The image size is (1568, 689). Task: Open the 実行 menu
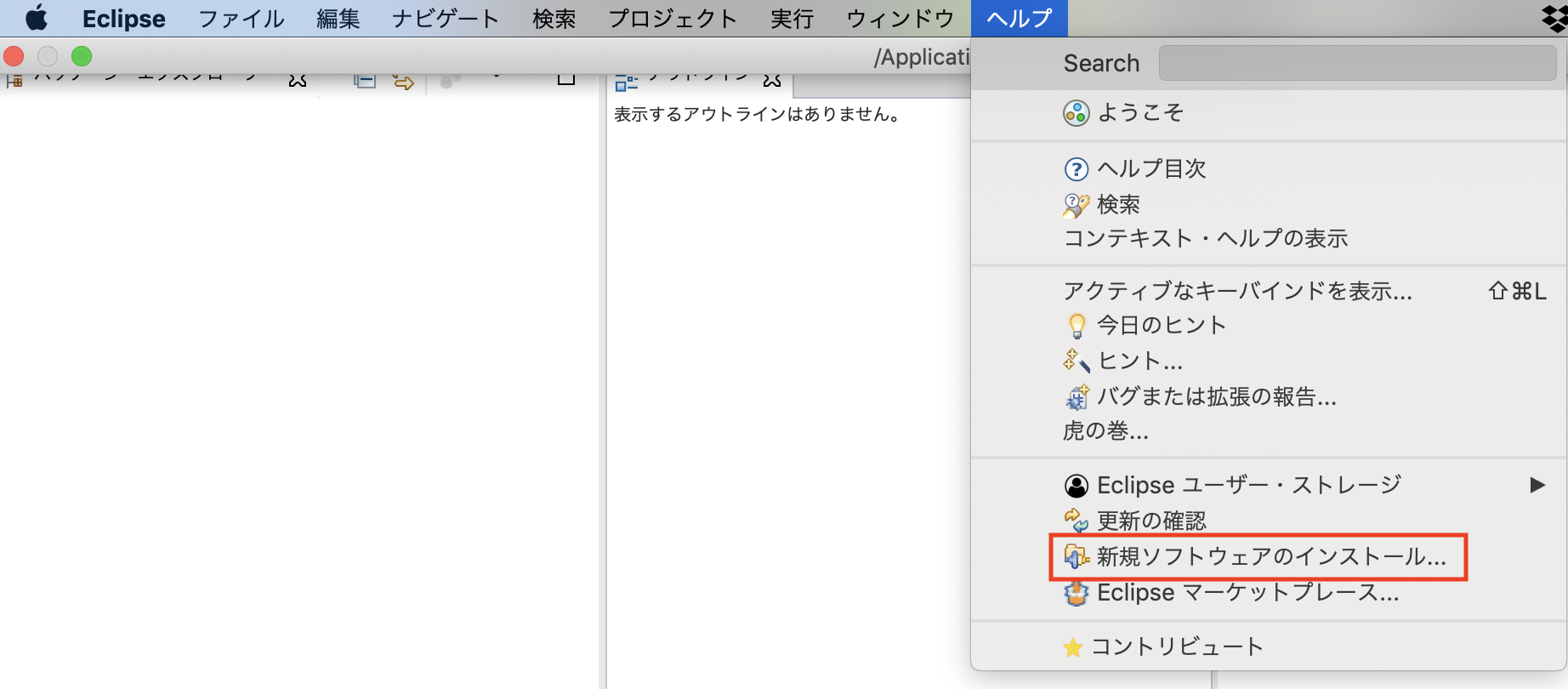click(x=793, y=18)
